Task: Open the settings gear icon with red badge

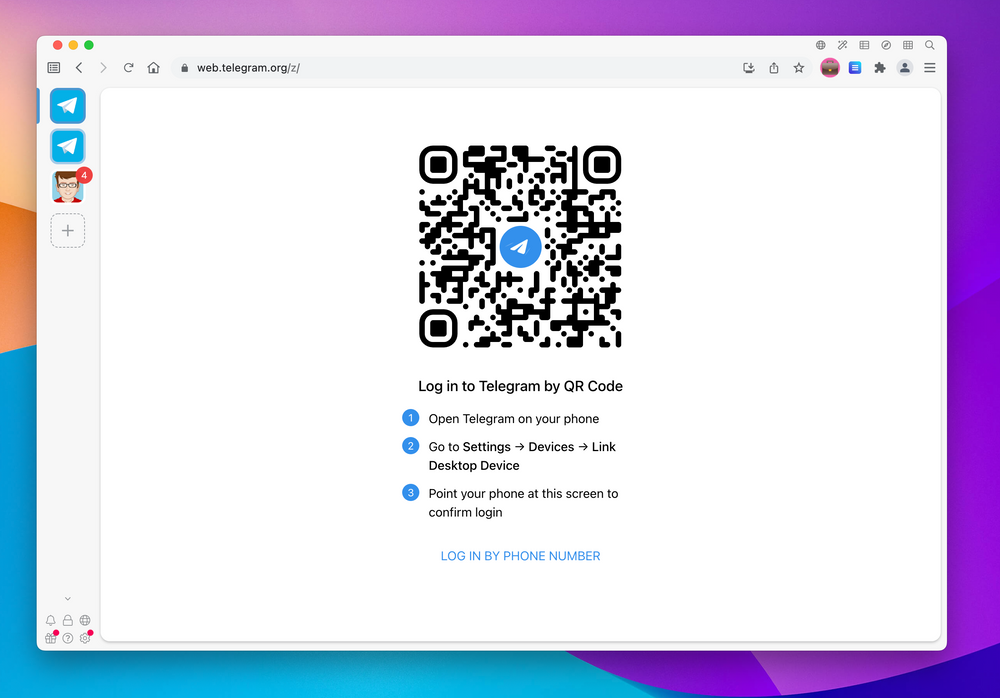Action: [85, 638]
